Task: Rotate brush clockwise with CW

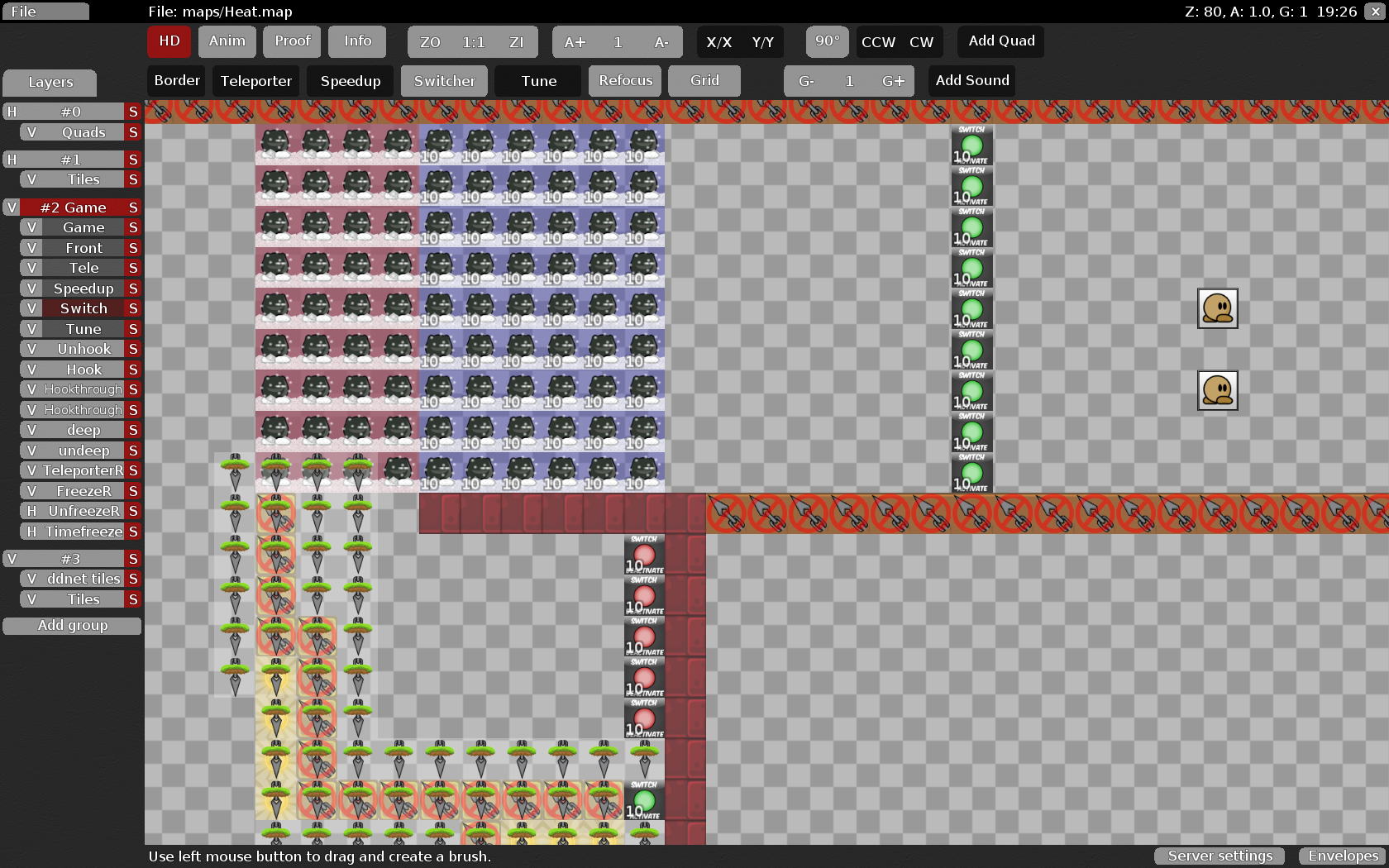Action: [x=921, y=42]
